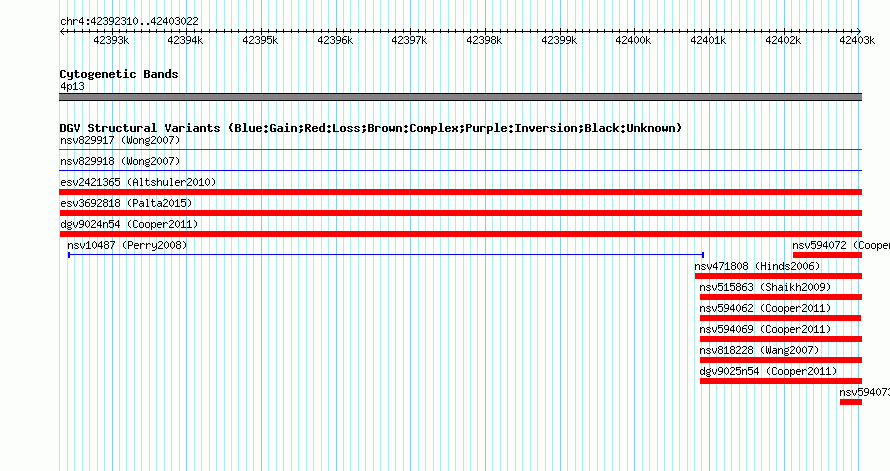Open the nsv515863 (Shaikh2009) variant label
The image size is (890, 471).
pyautogui.click(x=765, y=287)
